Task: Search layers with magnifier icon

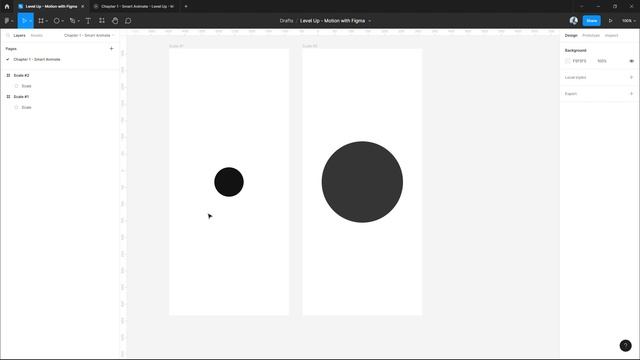Action: click(x=8, y=36)
